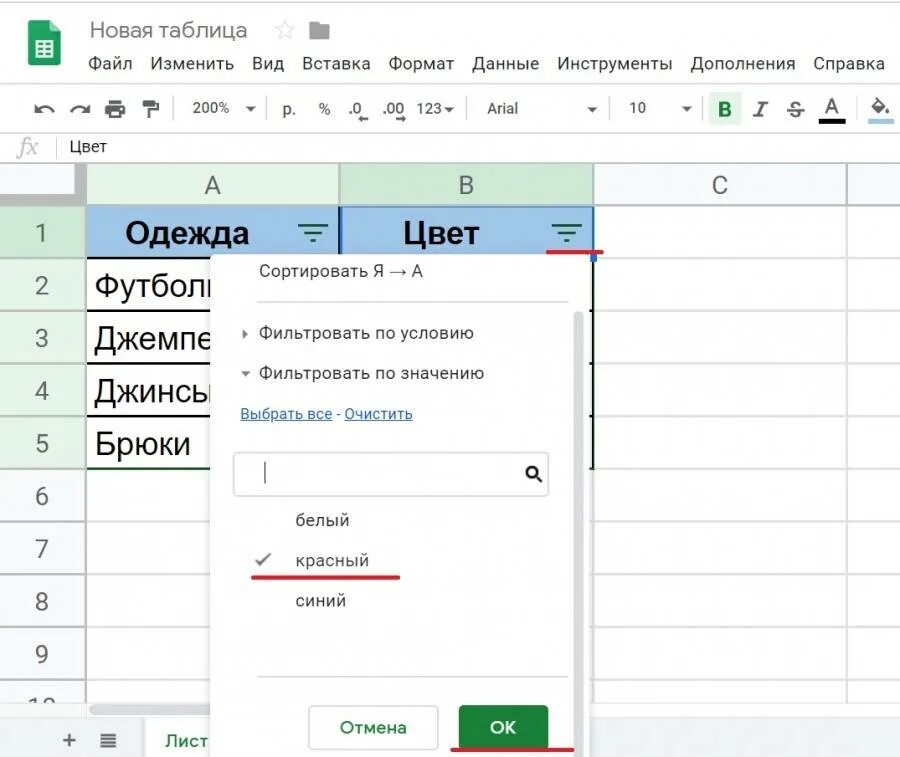Redo the last action
Viewport: 900px width, 757px height.
(x=80, y=108)
